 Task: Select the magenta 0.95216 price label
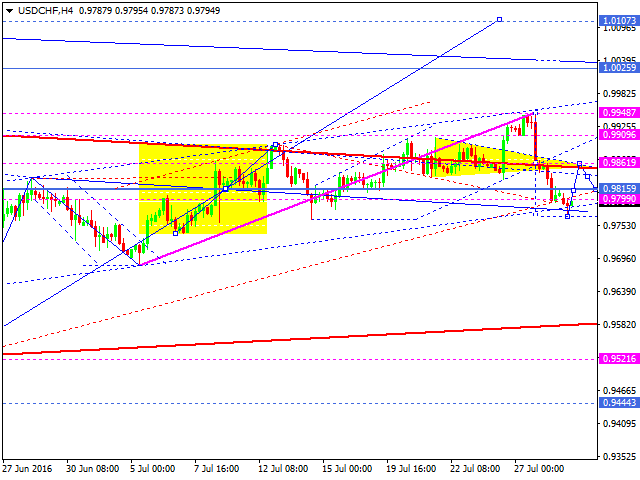tap(619, 359)
